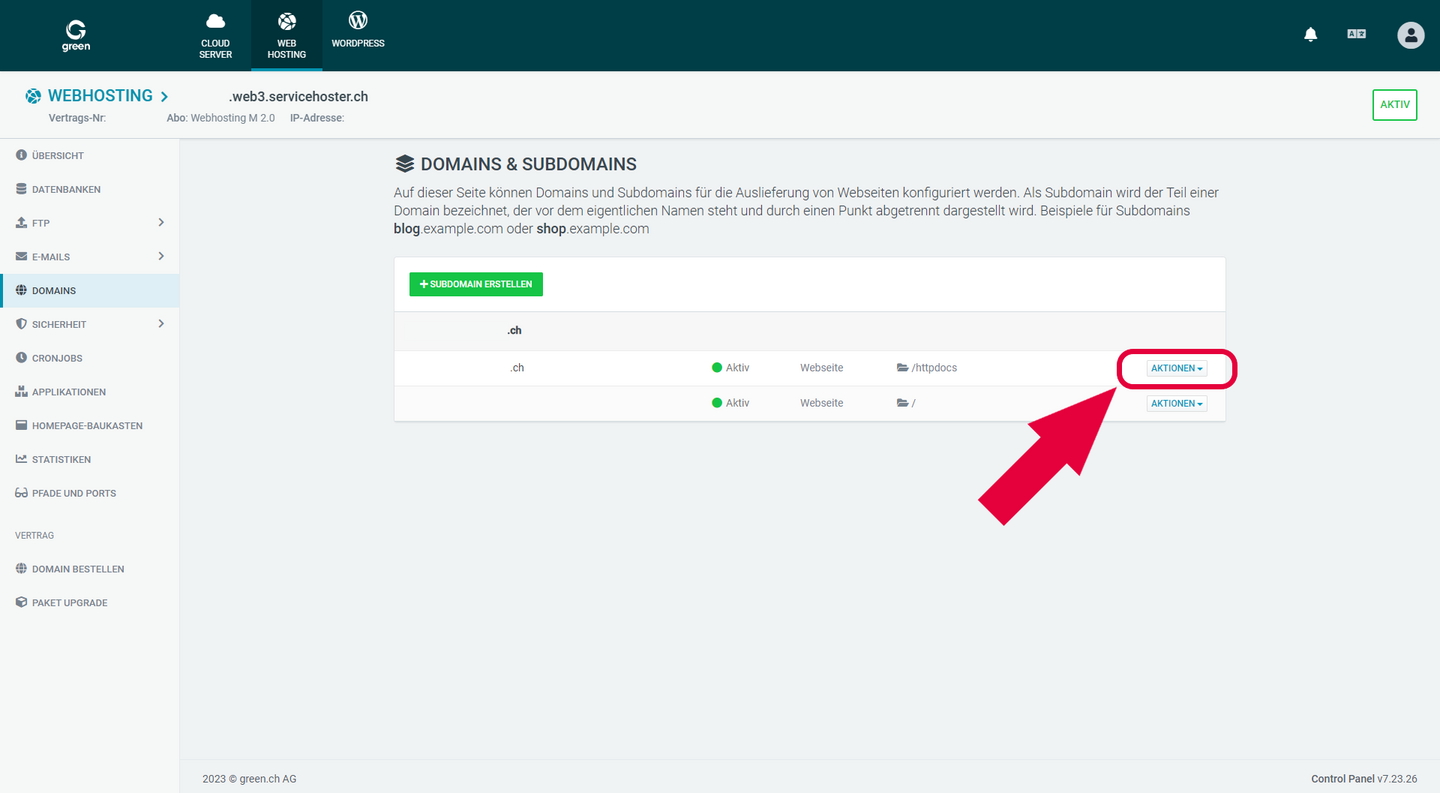Image resolution: width=1440 pixels, height=793 pixels.
Task: Click the green logo in top bar
Action: [x=76, y=35]
